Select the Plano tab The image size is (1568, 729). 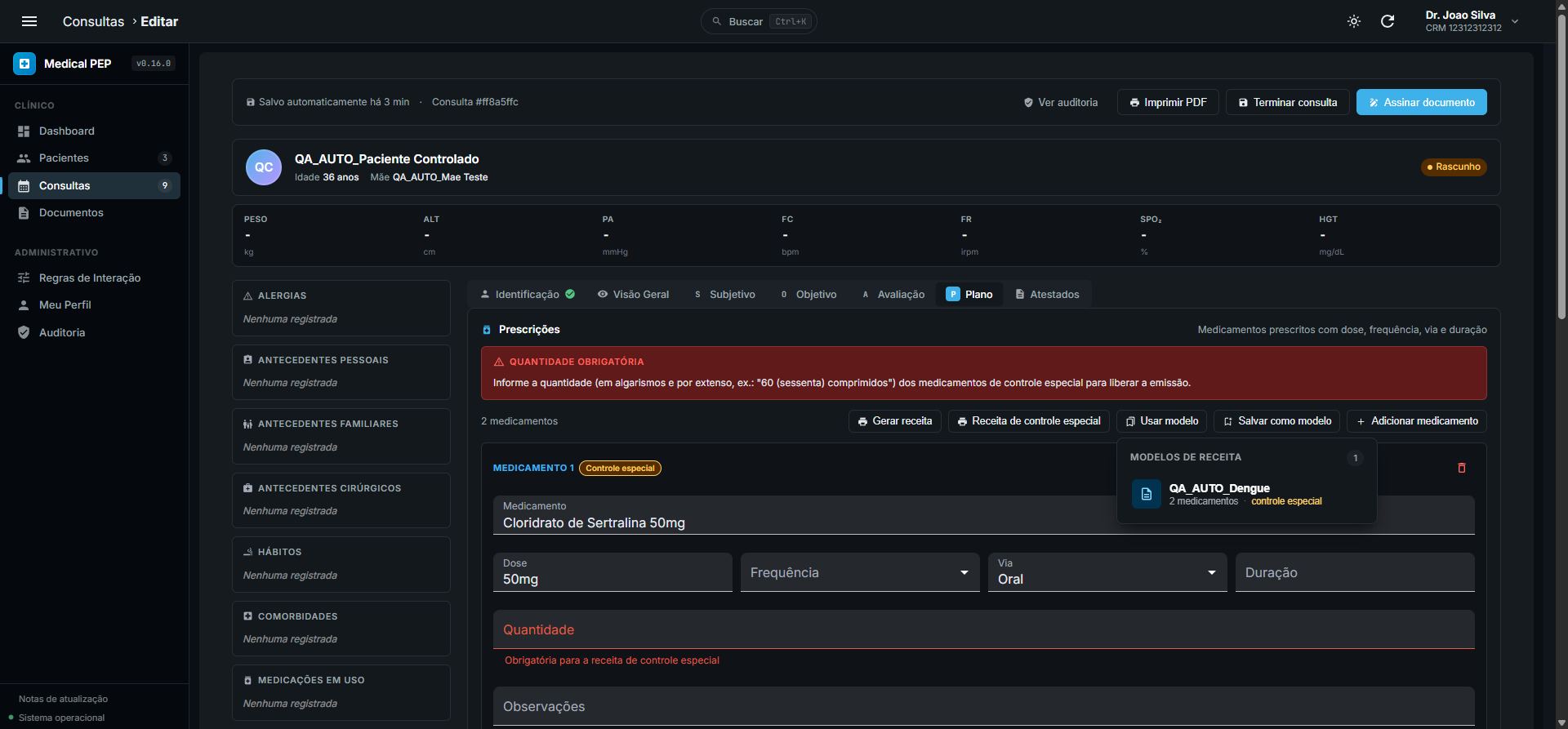point(969,294)
